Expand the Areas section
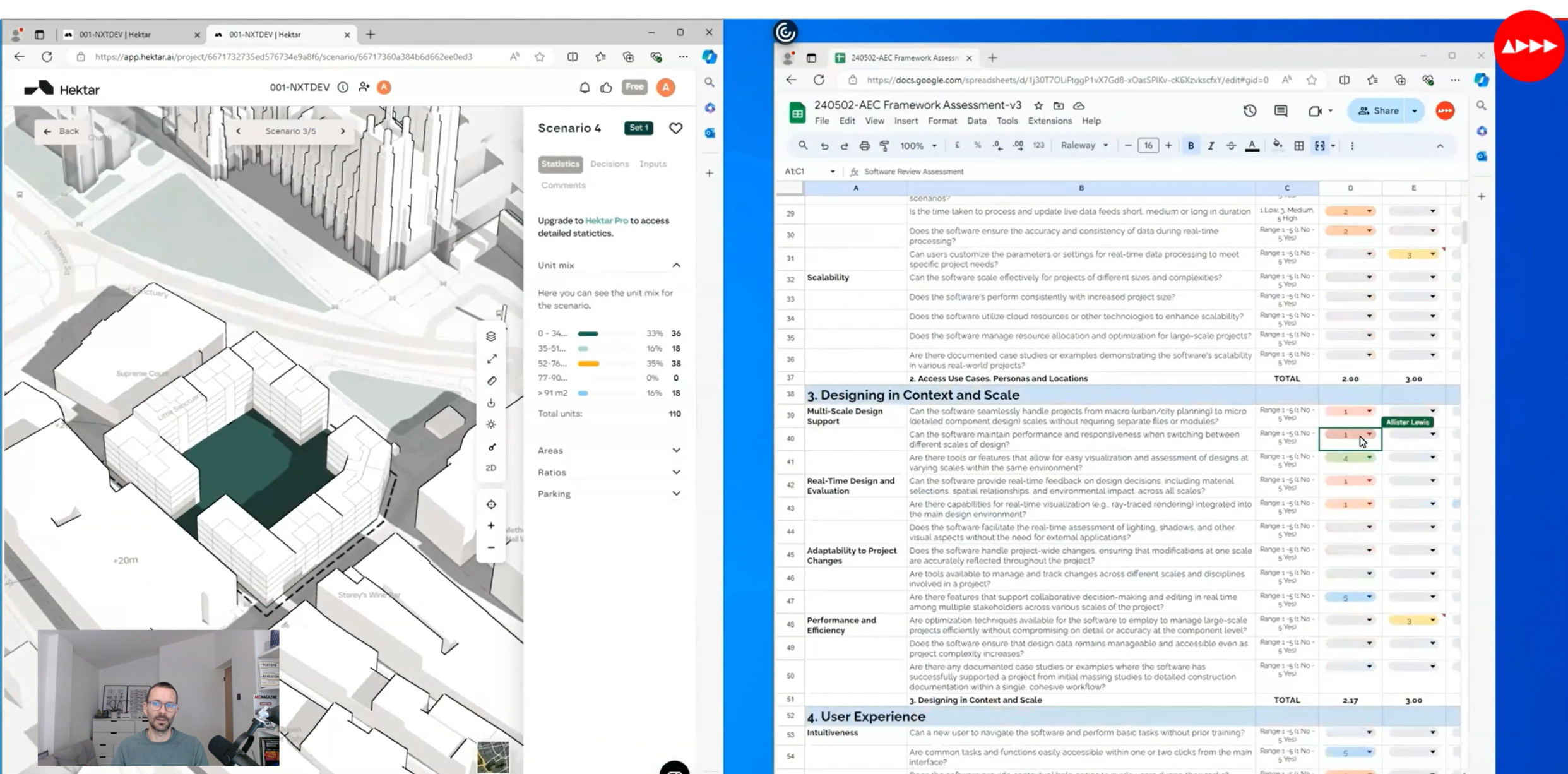 (x=609, y=450)
